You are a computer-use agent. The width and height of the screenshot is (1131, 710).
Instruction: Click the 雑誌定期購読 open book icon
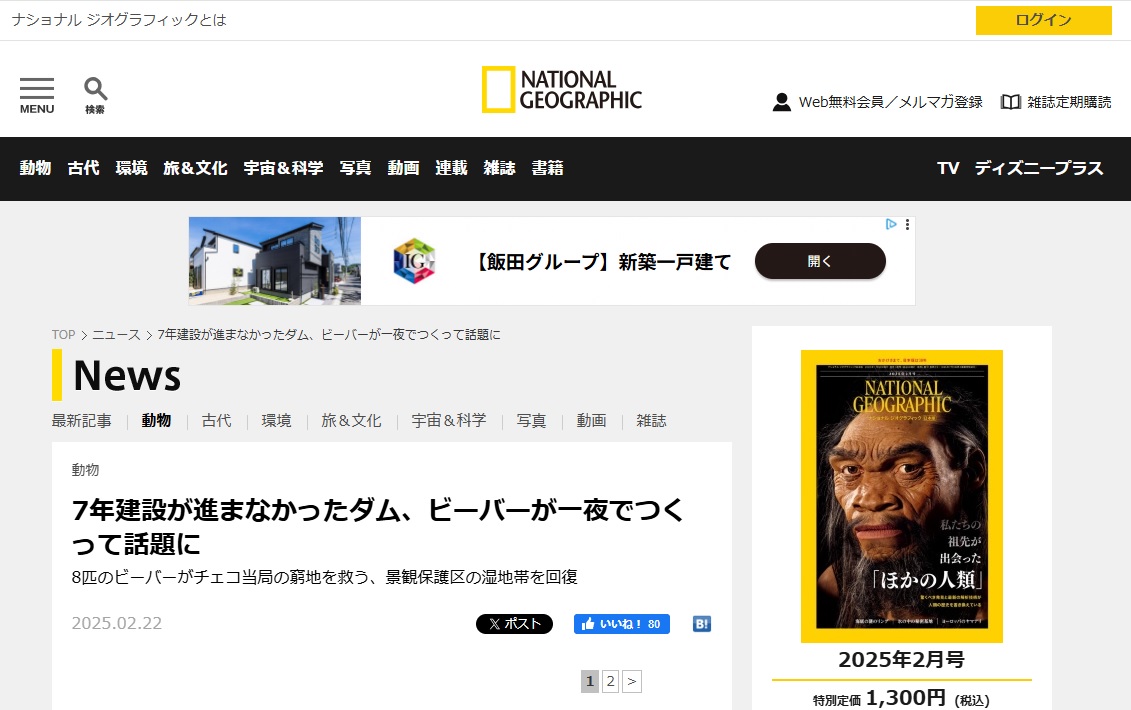(1011, 102)
